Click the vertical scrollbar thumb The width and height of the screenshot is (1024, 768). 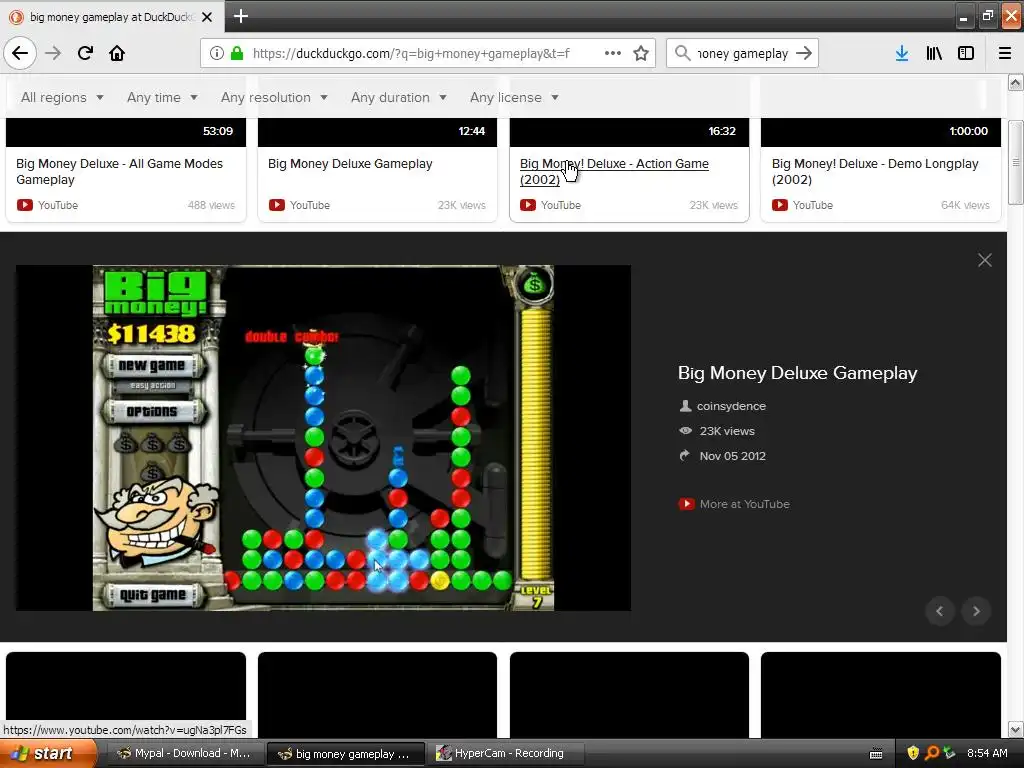tap(1015, 162)
